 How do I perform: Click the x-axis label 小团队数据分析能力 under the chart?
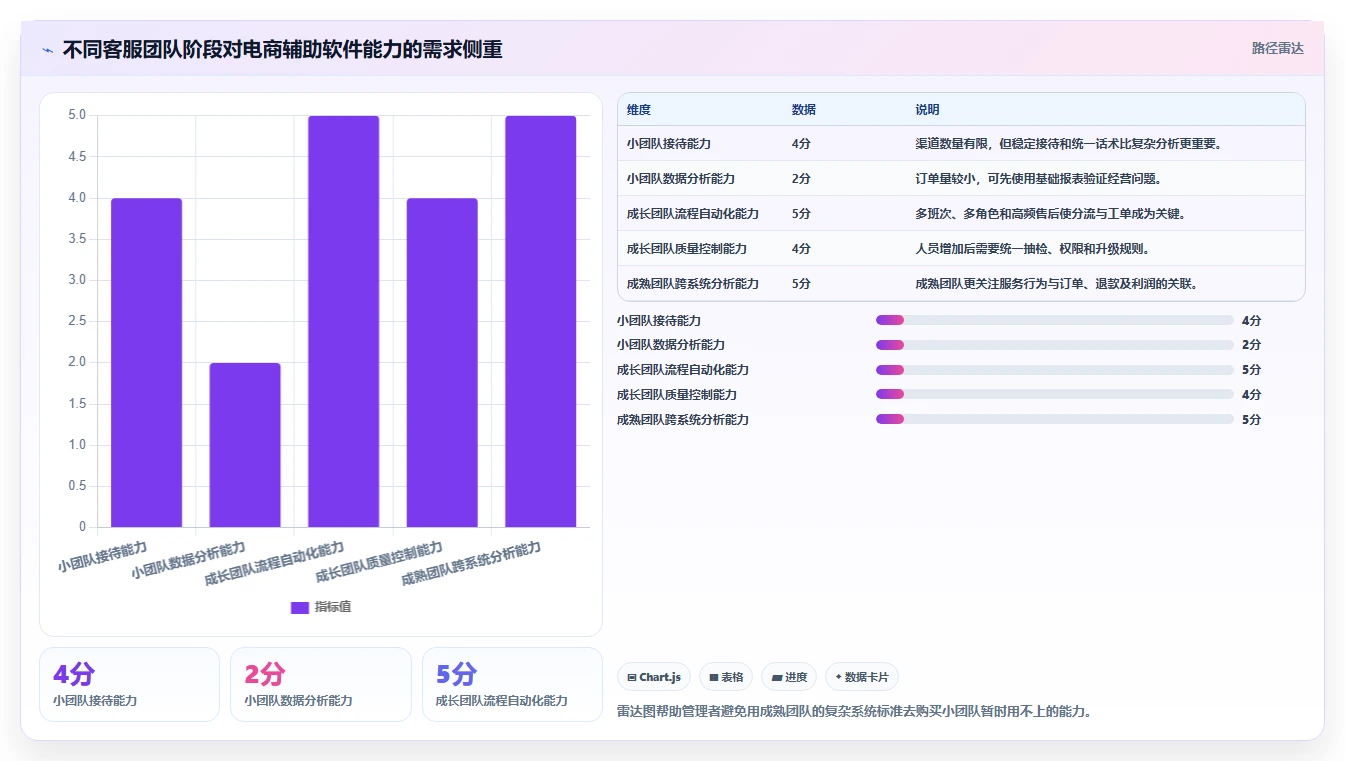(189, 560)
